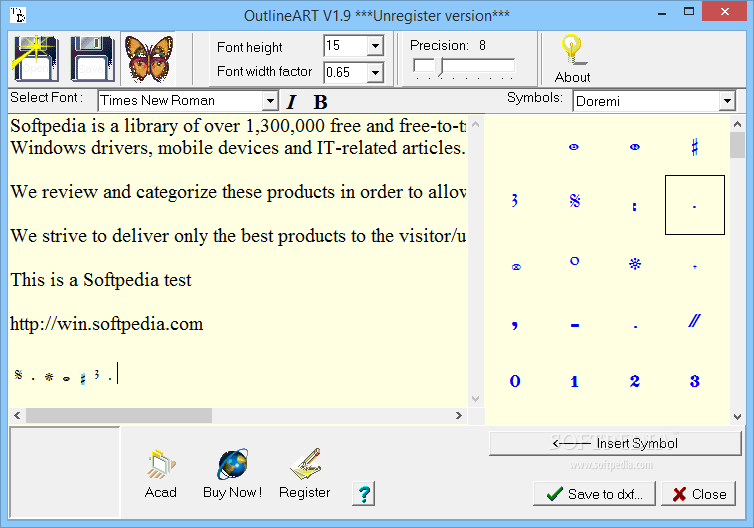Click the Precision slider thumb
Image resolution: width=754 pixels, height=528 pixels.
click(439, 67)
